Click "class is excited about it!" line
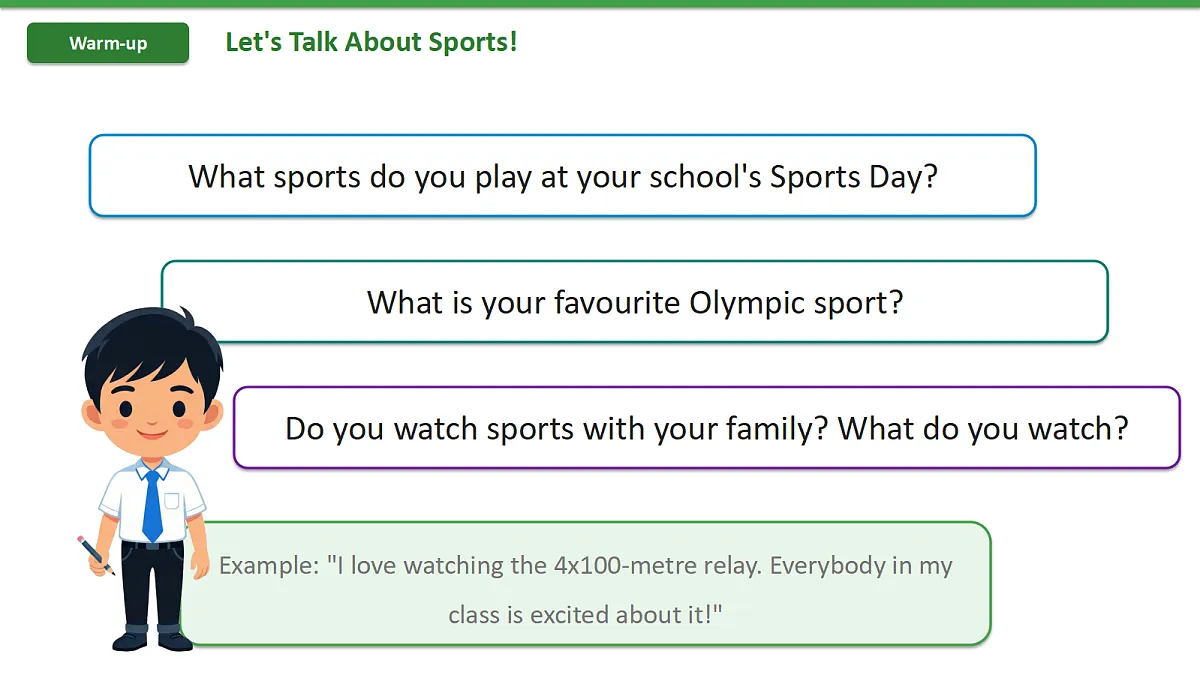 (x=585, y=615)
